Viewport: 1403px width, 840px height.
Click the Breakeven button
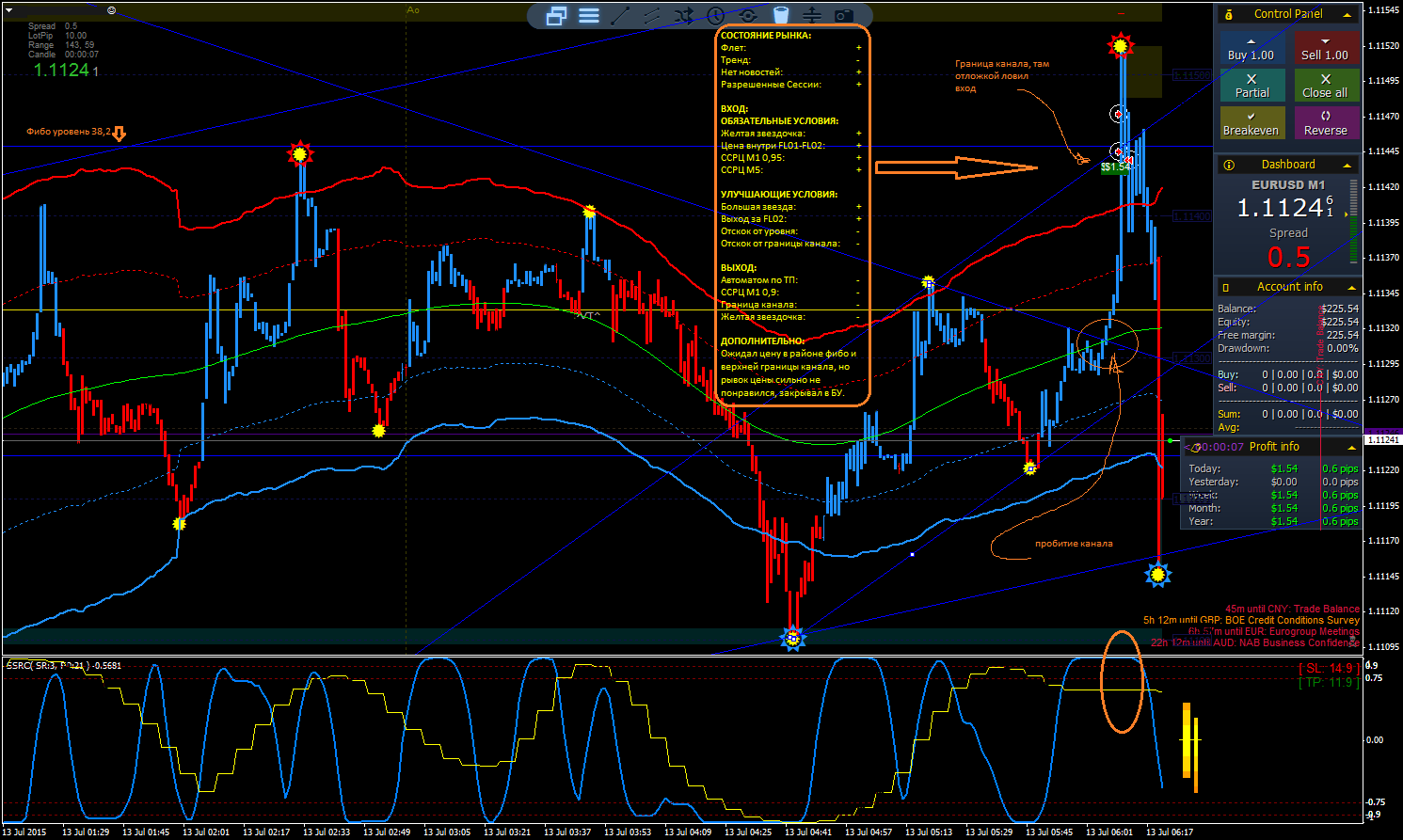(x=1252, y=123)
